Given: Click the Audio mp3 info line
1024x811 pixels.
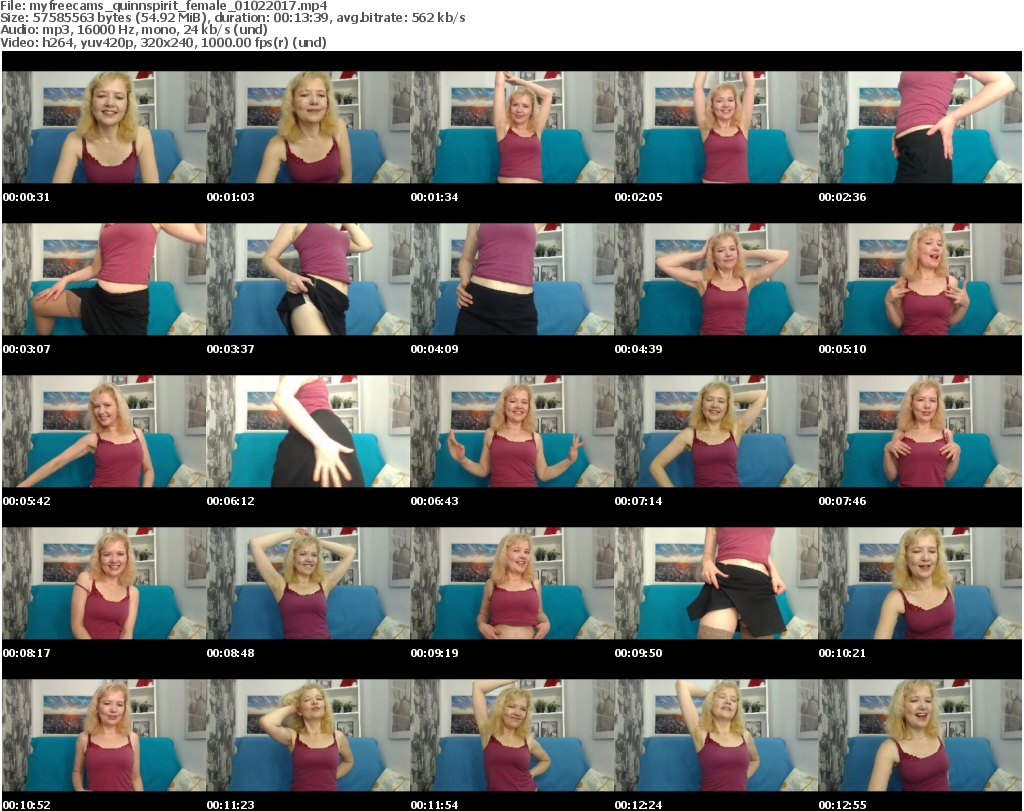Looking at the screenshot, I should coord(133,30).
